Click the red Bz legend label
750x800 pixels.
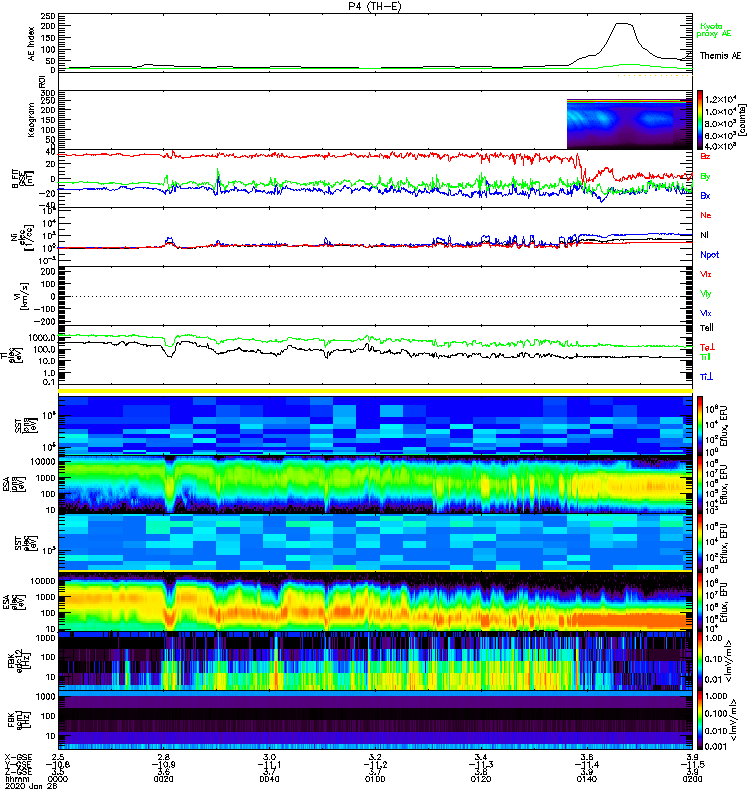[705, 157]
